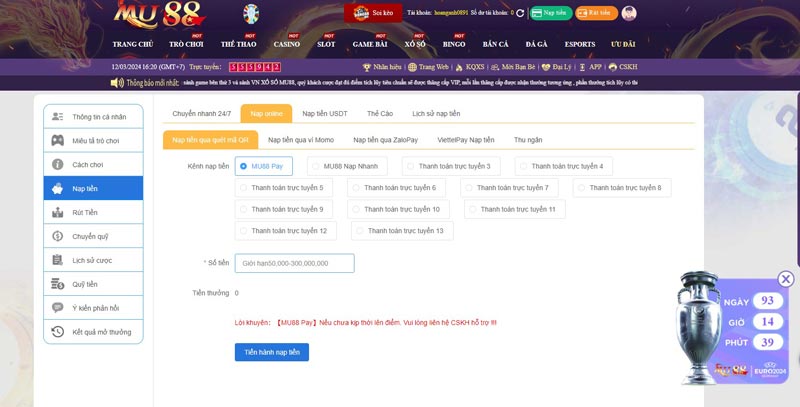Image resolution: width=800 pixels, height=407 pixels.
Task: Open Lịch sử nạp tiền tab
Action: [436, 113]
